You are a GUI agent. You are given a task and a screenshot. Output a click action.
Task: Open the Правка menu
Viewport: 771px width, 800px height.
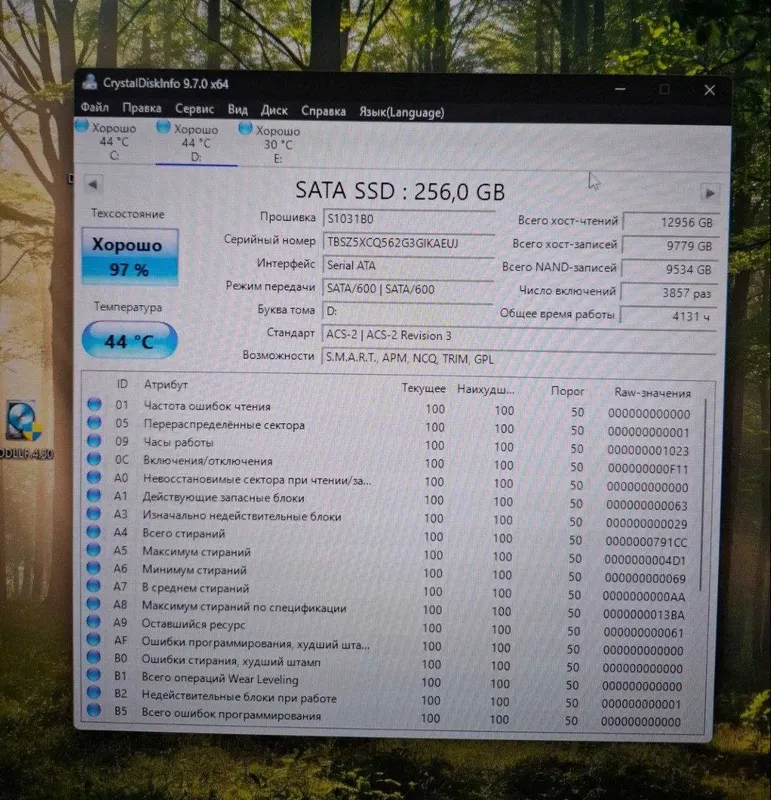coord(142,108)
